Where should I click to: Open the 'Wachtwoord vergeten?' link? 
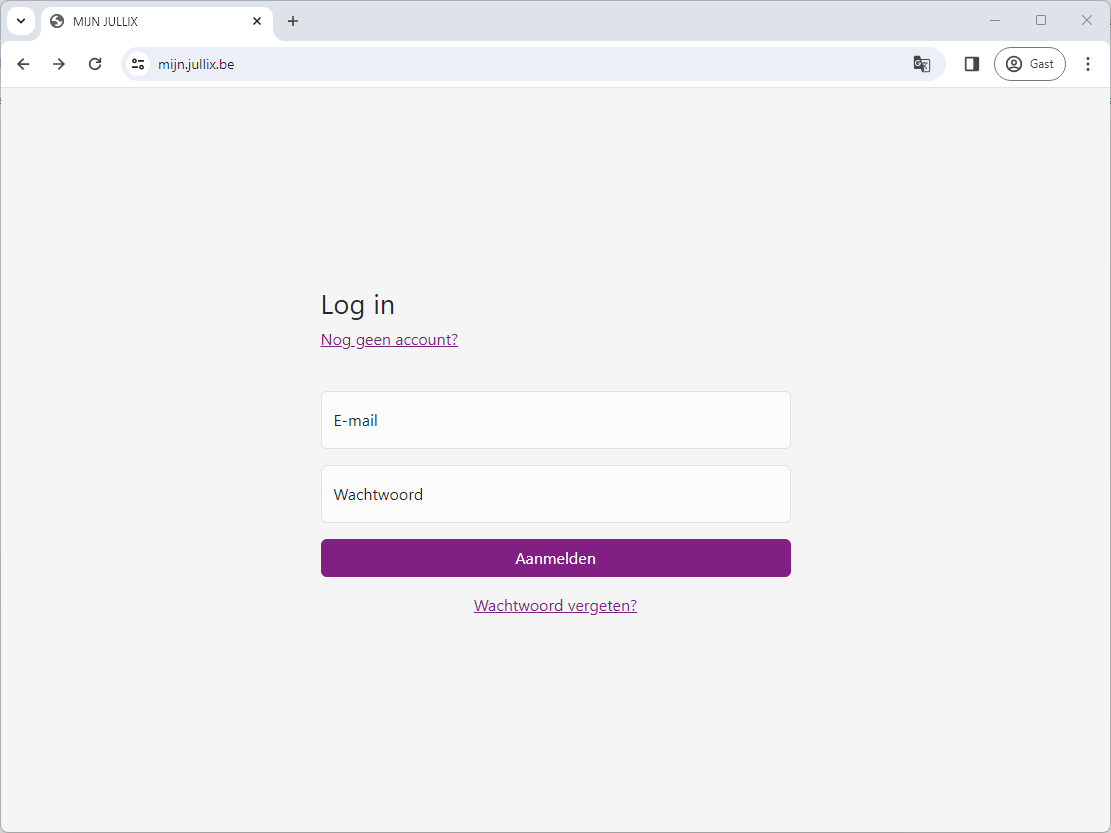click(555, 606)
